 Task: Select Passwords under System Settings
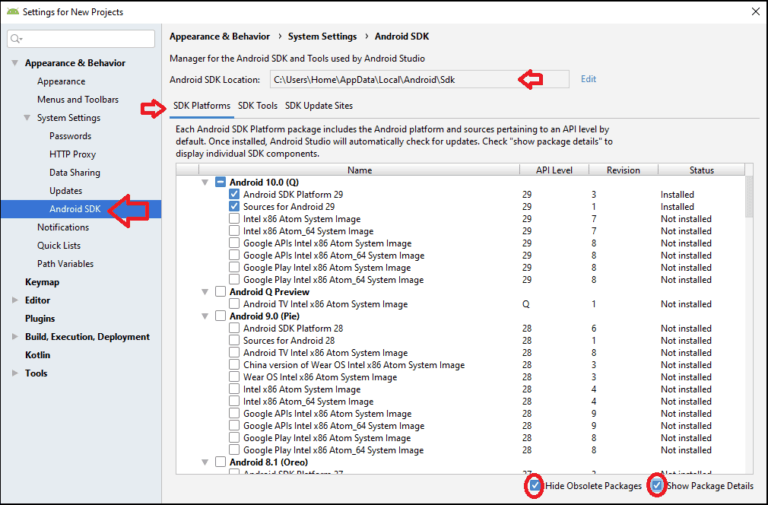[70, 136]
